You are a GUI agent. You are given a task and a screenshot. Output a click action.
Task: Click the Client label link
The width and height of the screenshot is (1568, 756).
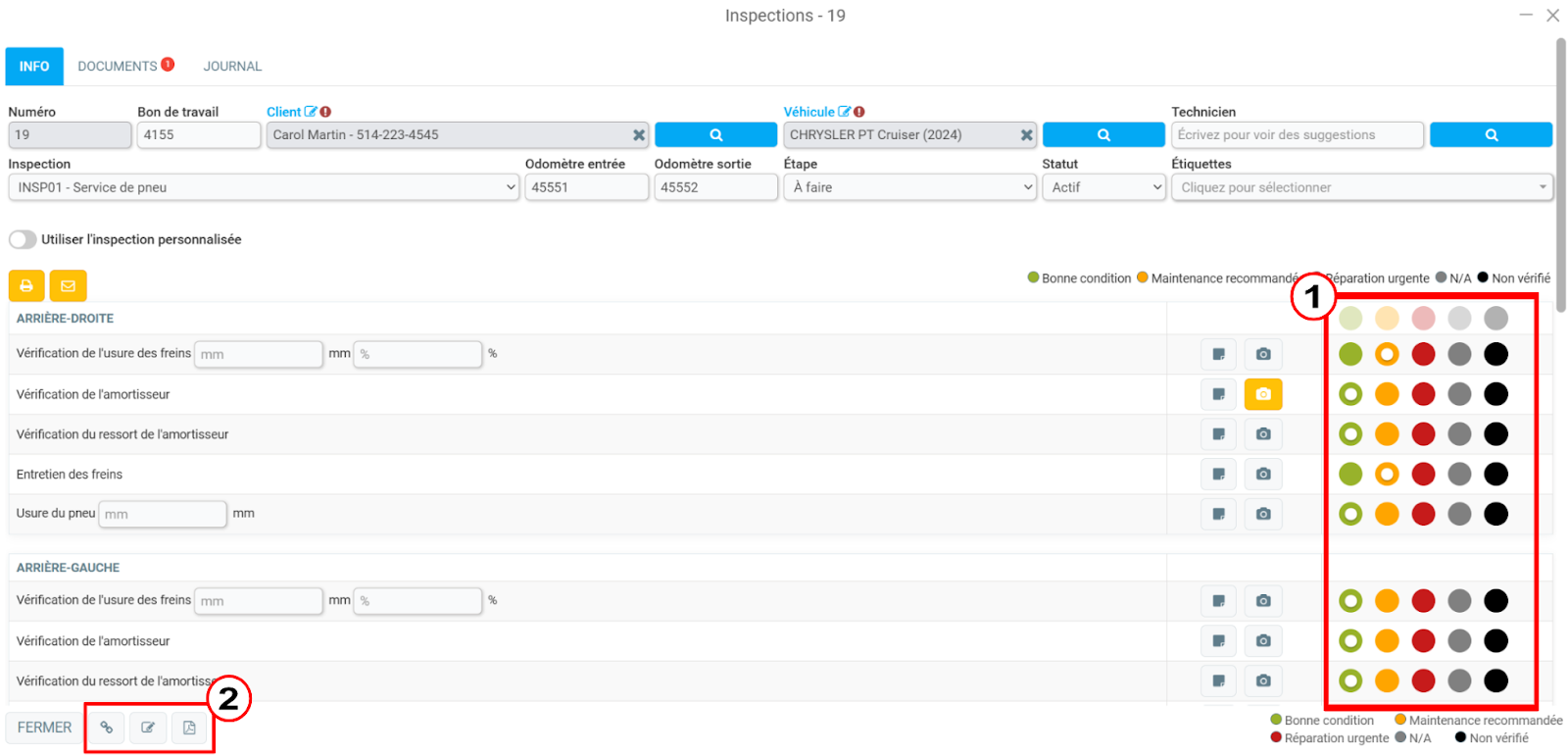pyautogui.click(x=284, y=112)
